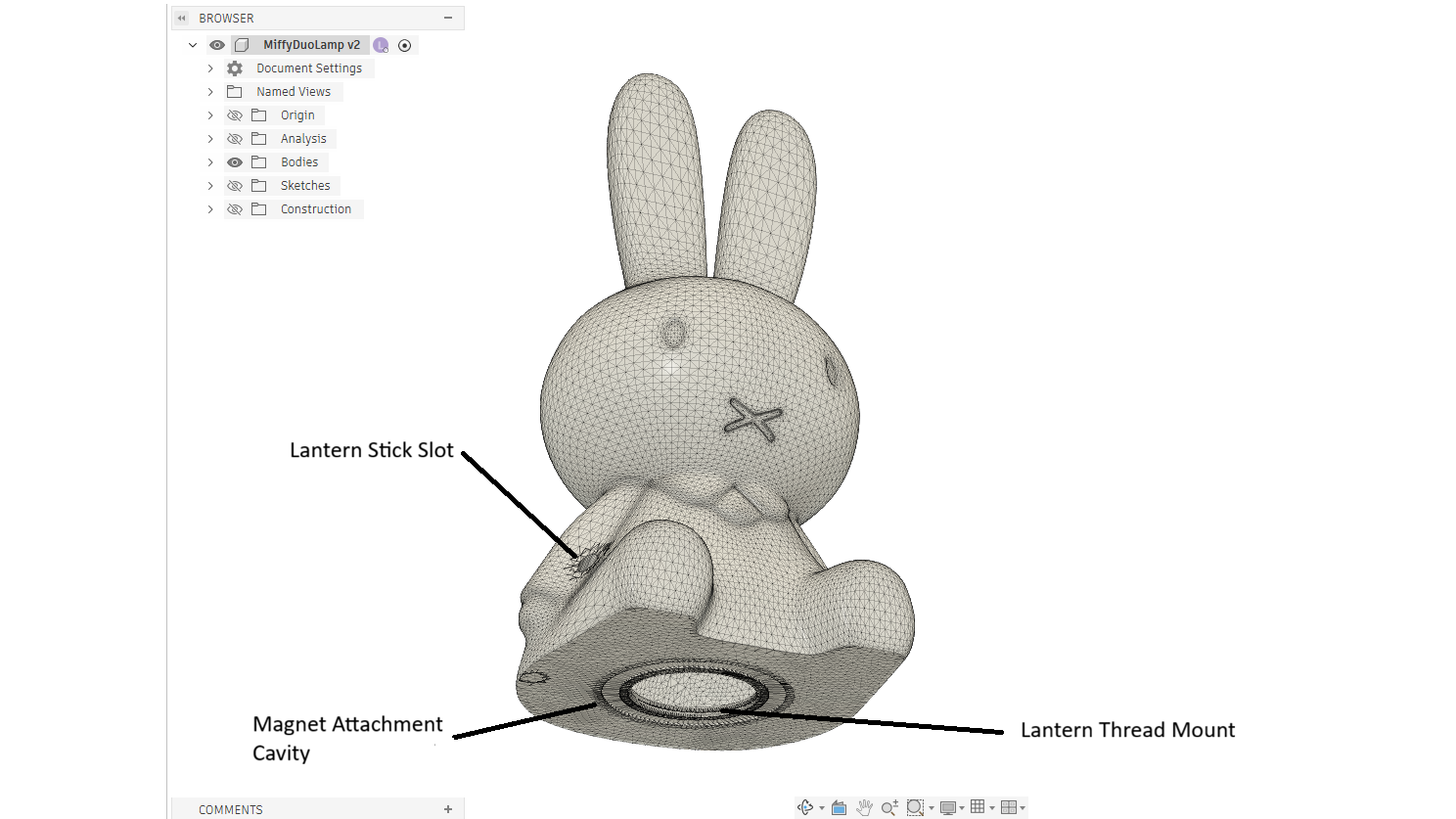Select the Zoom magnifier tool
This screenshot has height=819, width=1456.
889,807
